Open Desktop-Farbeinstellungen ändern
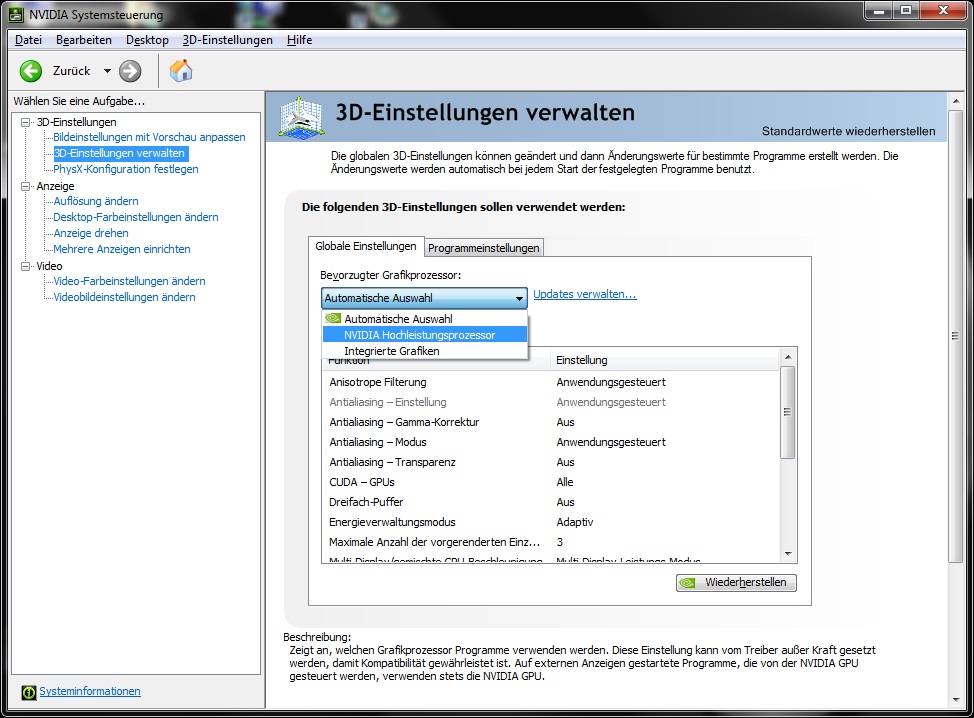This screenshot has width=974, height=718. pos(135,217)
